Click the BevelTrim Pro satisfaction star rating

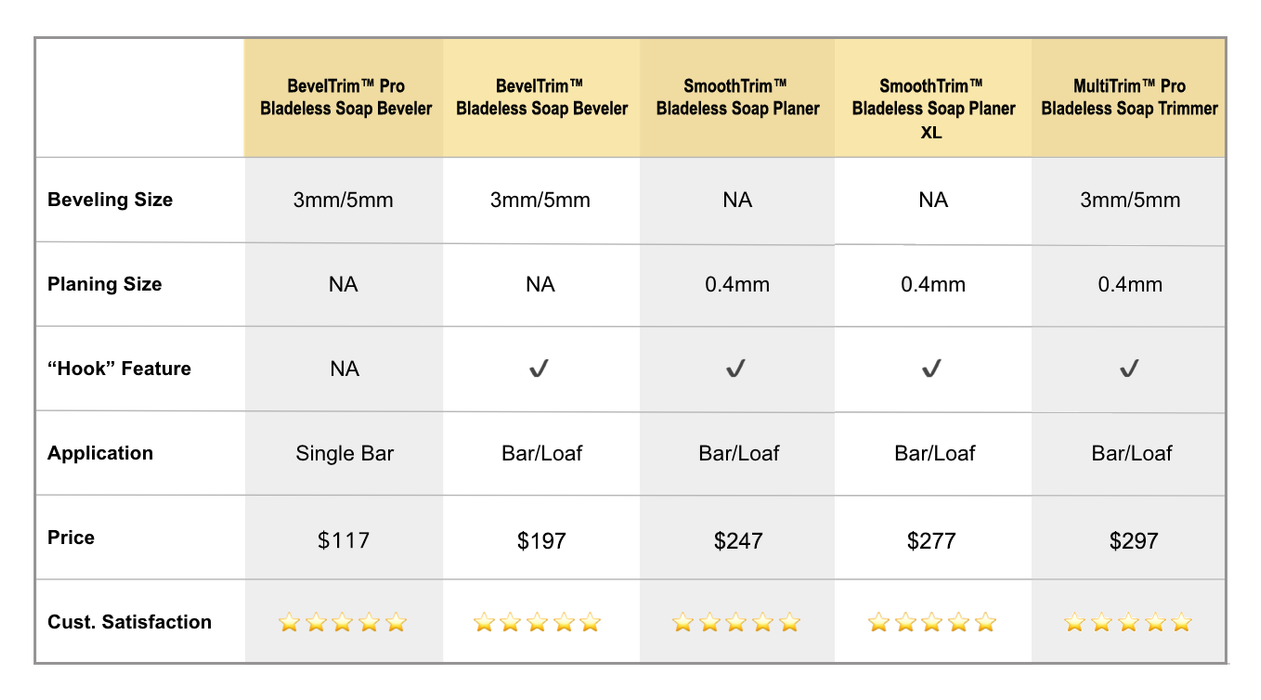pos(343,623)
